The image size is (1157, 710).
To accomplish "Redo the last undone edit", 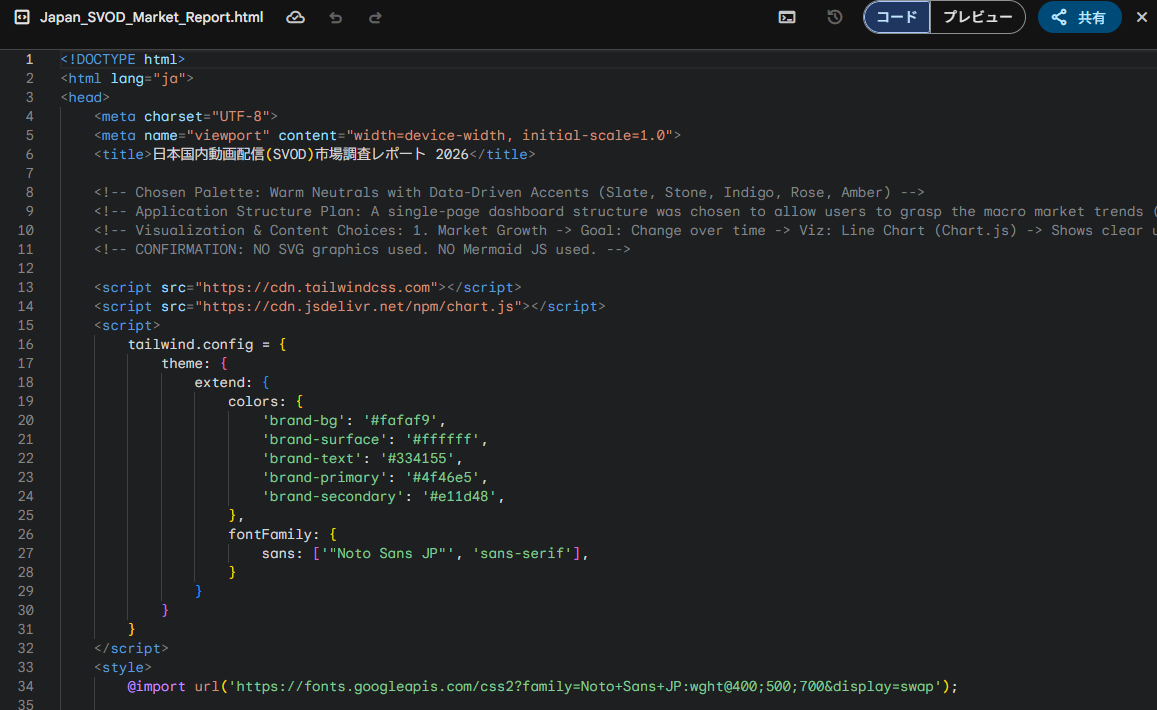I will coord(375,18).
